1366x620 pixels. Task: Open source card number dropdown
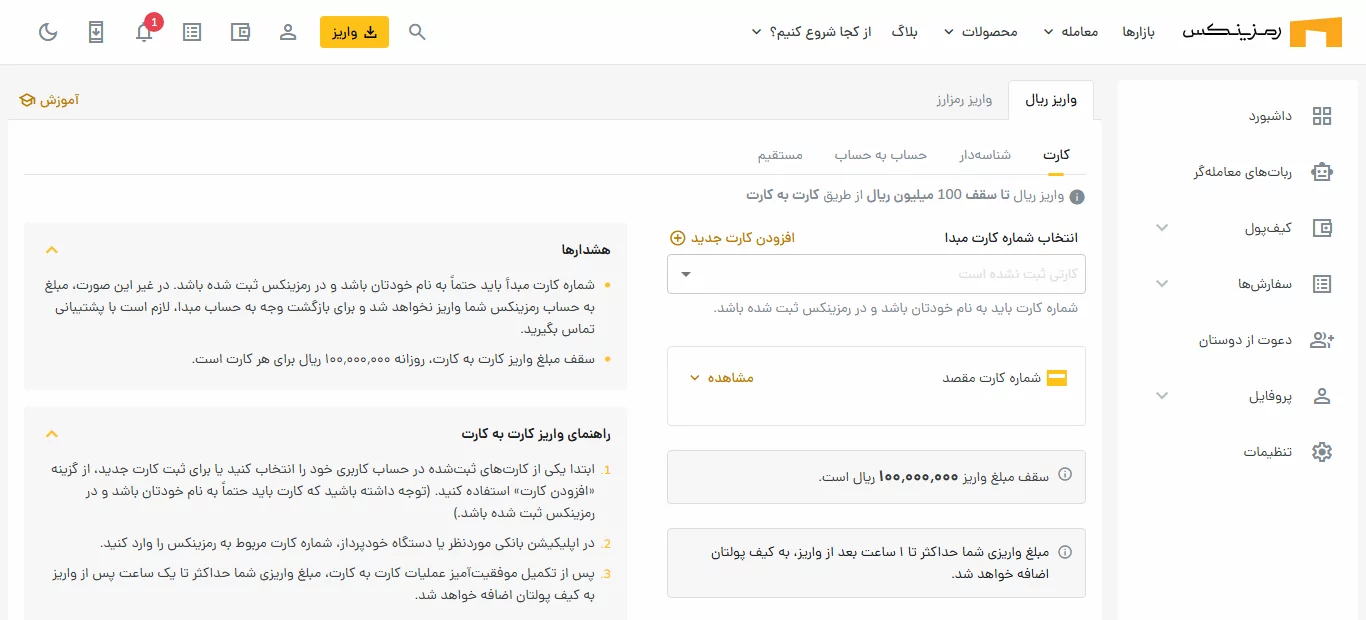point(876,274)
